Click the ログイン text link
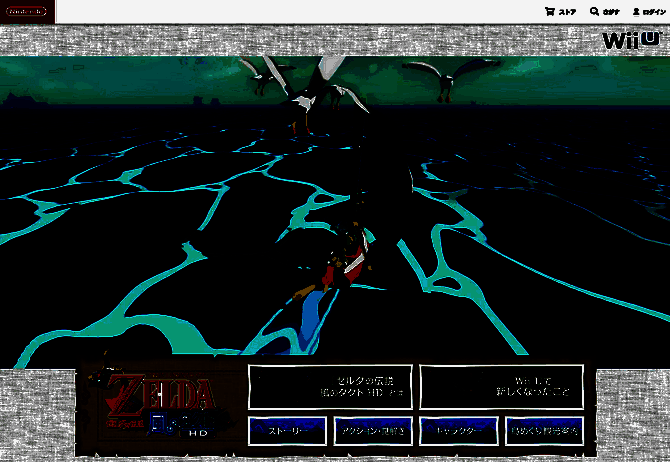The height and width of the screenshot is (462, 670). tap(652, 12)
